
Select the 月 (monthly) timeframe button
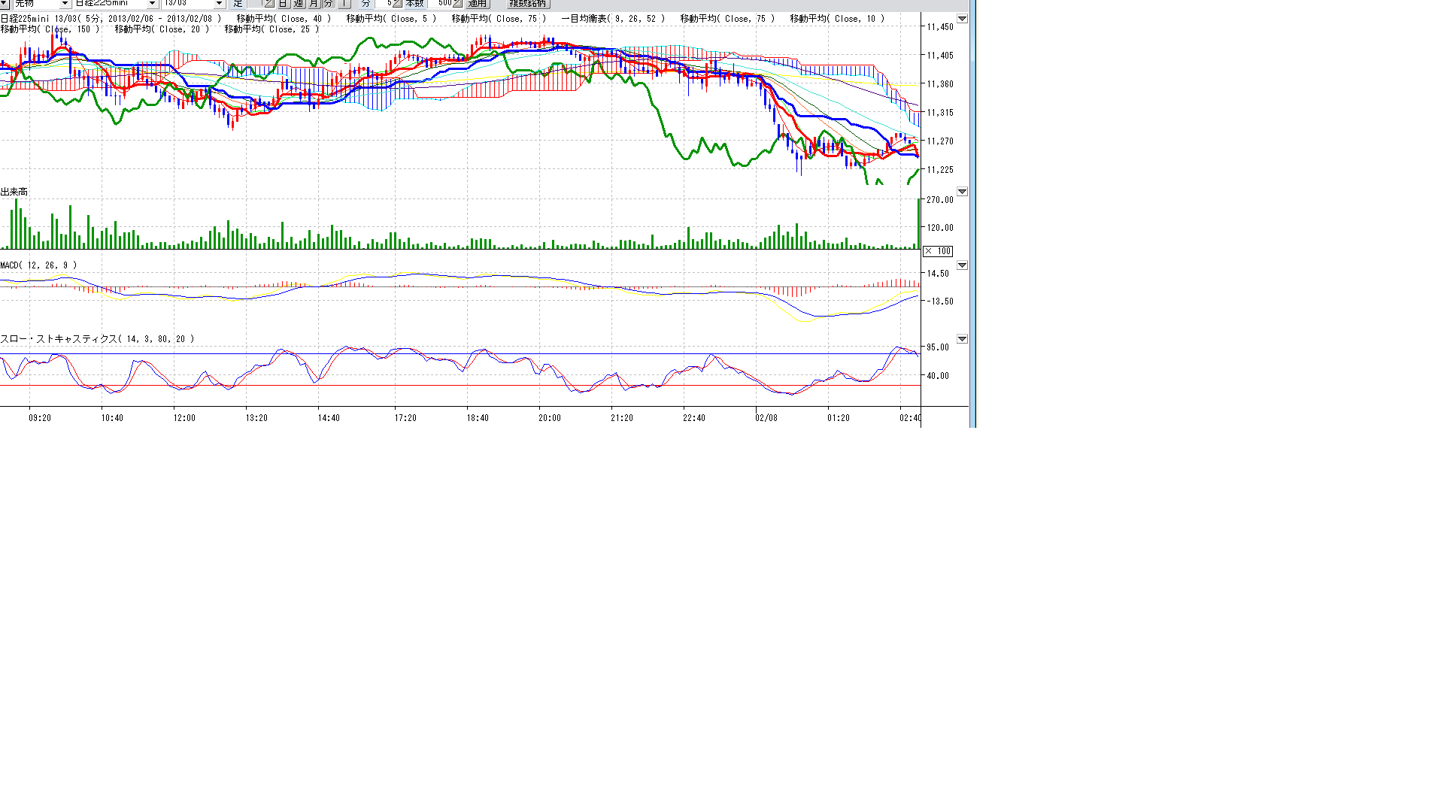pyautogui.click(x=314, y=4)
